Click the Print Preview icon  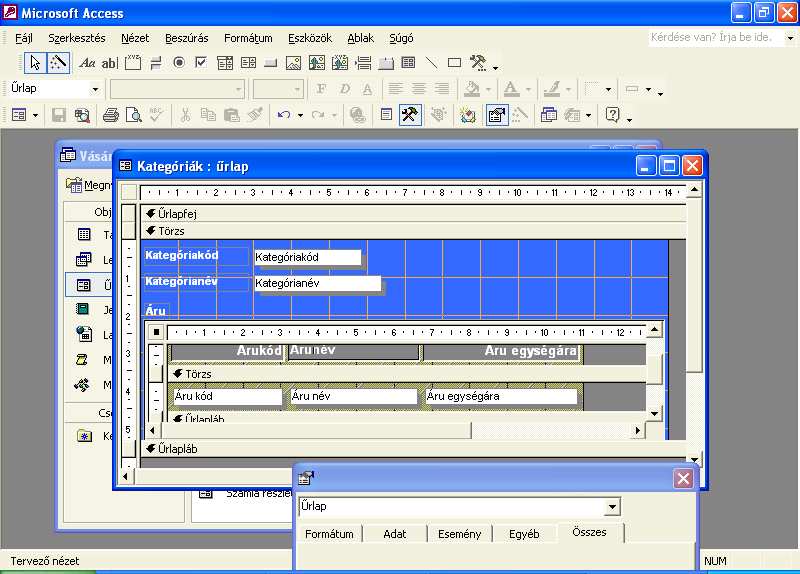(134, 115)
